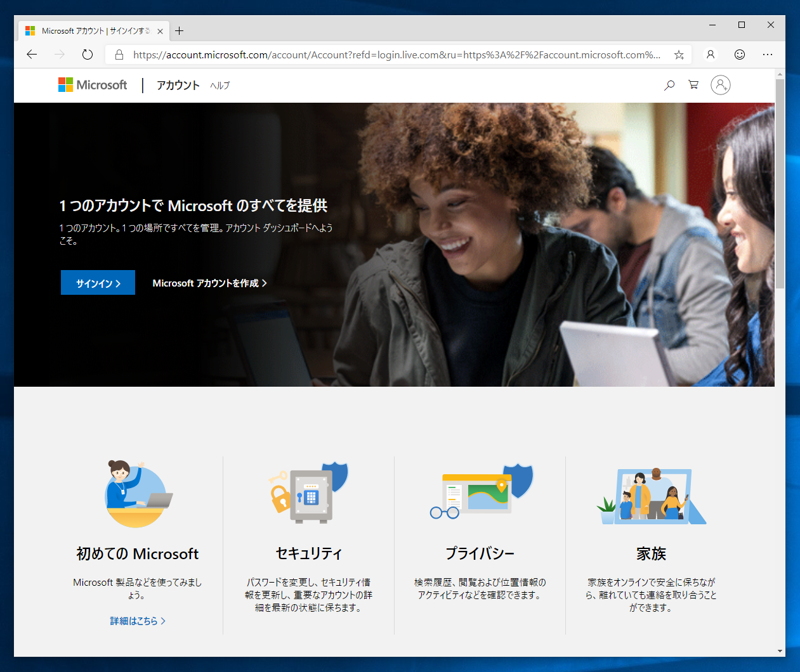This screenshot has height=672, width=800.
Task: Select the Microsoft アカウント browser tab
Action: (x=94, y=31)
